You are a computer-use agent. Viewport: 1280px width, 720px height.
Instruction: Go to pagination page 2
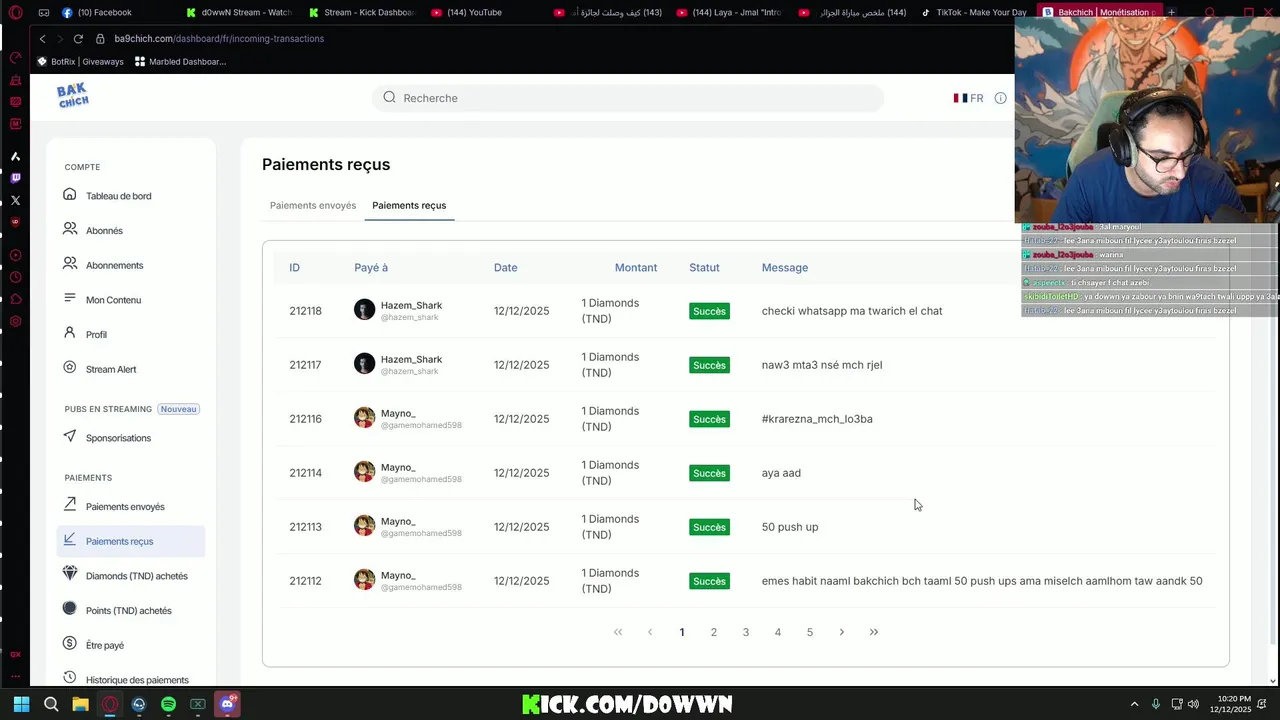[x=714, y=632]
